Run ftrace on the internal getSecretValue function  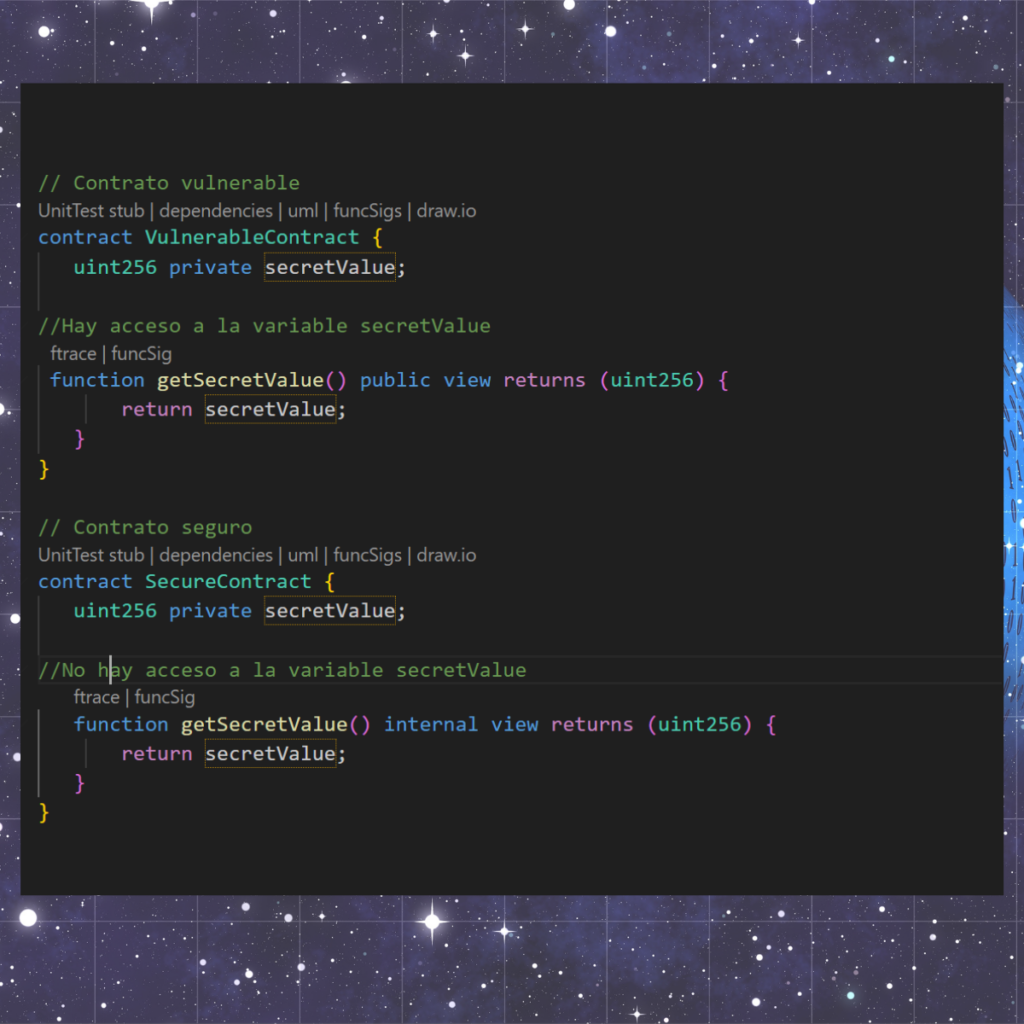pyautogui.click(x=96, y=697)
